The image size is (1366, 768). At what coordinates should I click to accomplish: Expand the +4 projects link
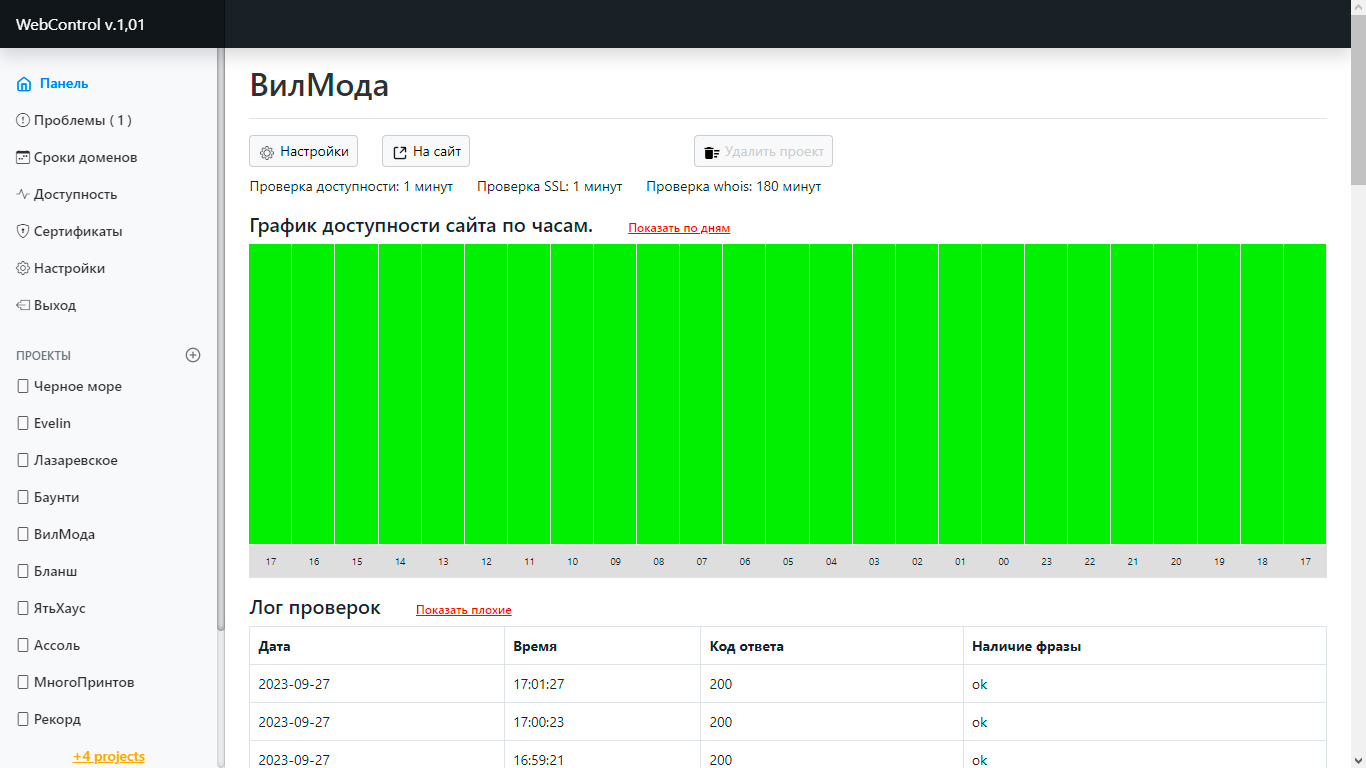point(108,756)
